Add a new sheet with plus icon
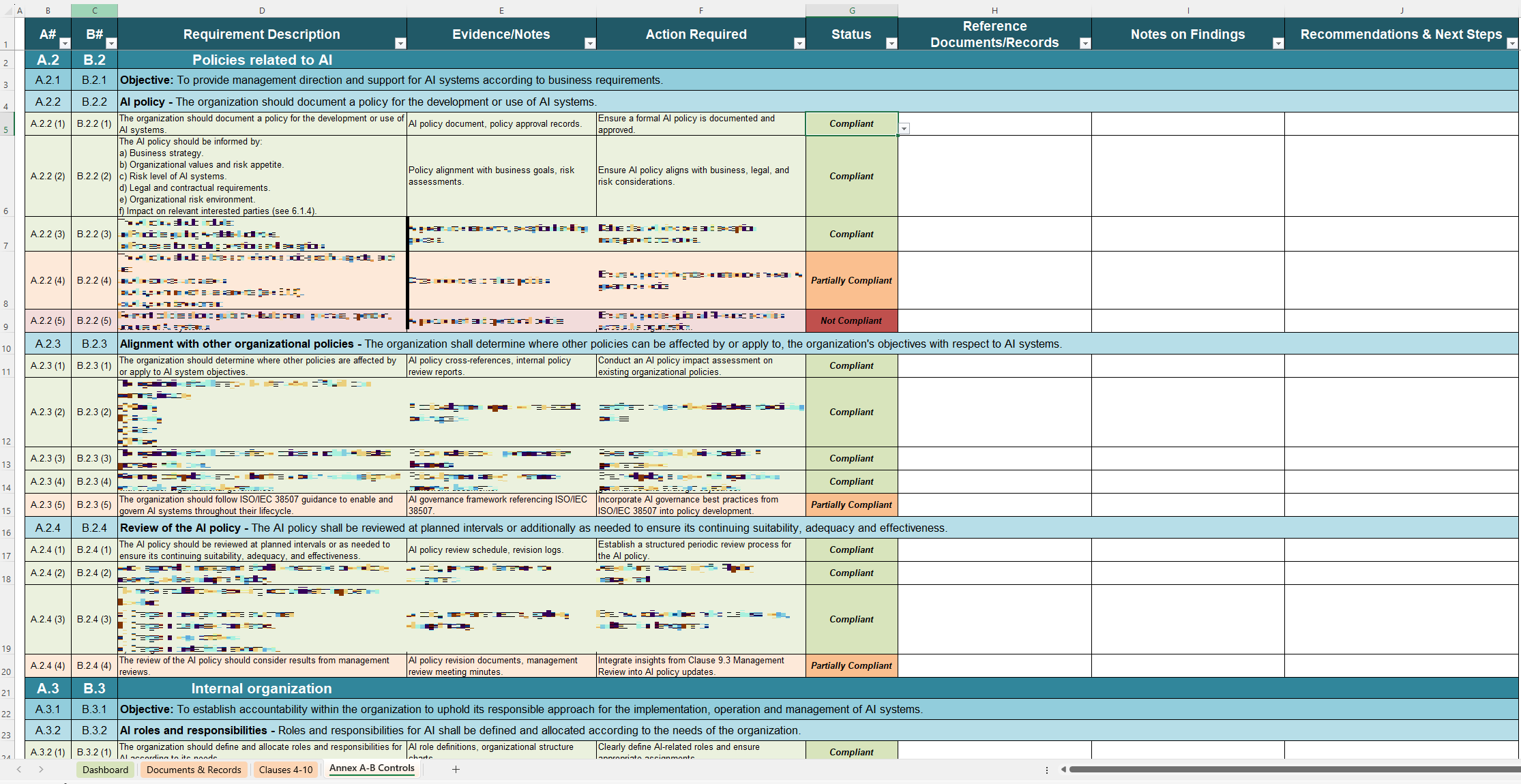The image size is (1521, 784). tap(456, 770)
